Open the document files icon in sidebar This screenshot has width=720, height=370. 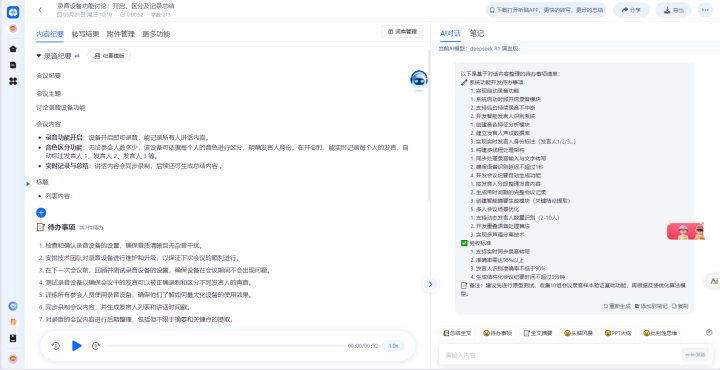(x=13, y=65)
